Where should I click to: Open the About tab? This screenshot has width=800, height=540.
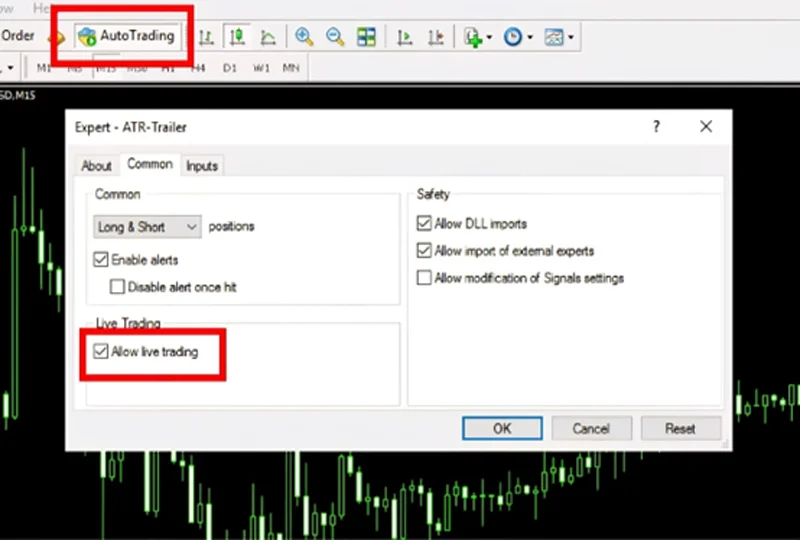coord(96,166)
